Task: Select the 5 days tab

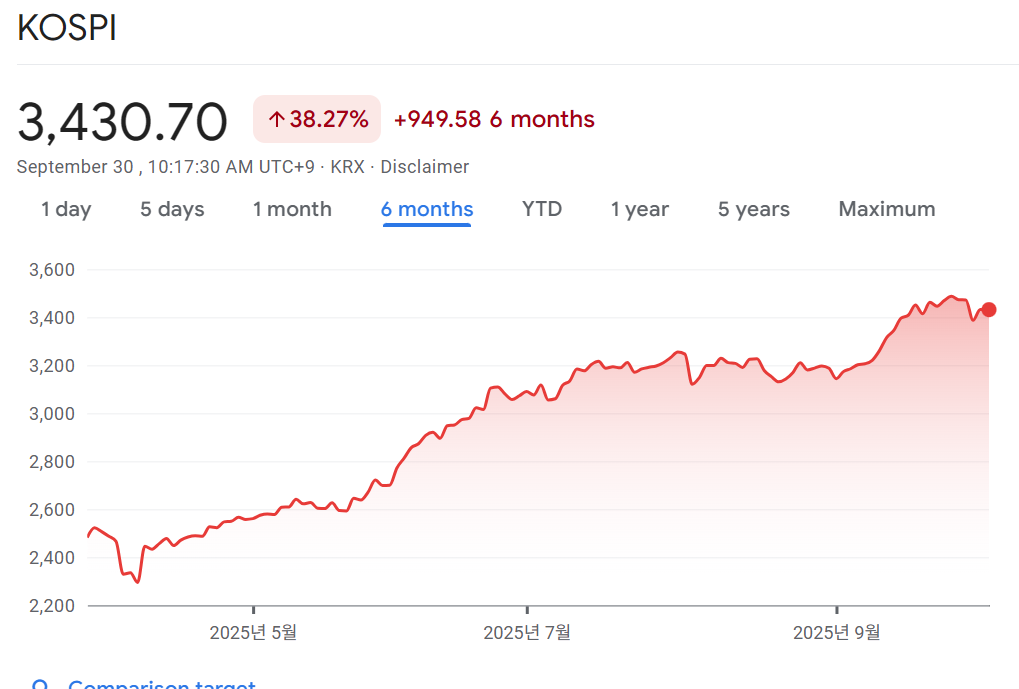Action: [172, 209]
